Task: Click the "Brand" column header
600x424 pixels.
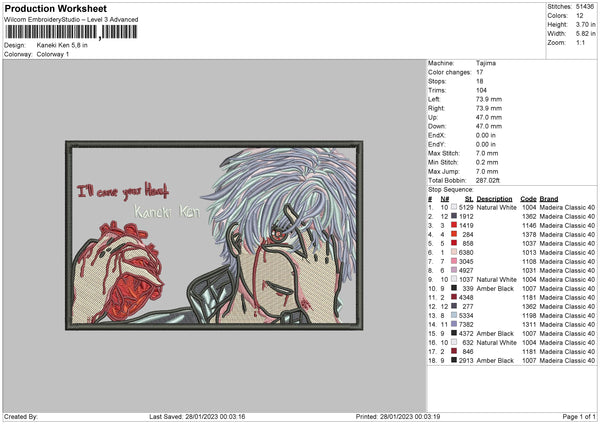Action: [x=549, y=199]
